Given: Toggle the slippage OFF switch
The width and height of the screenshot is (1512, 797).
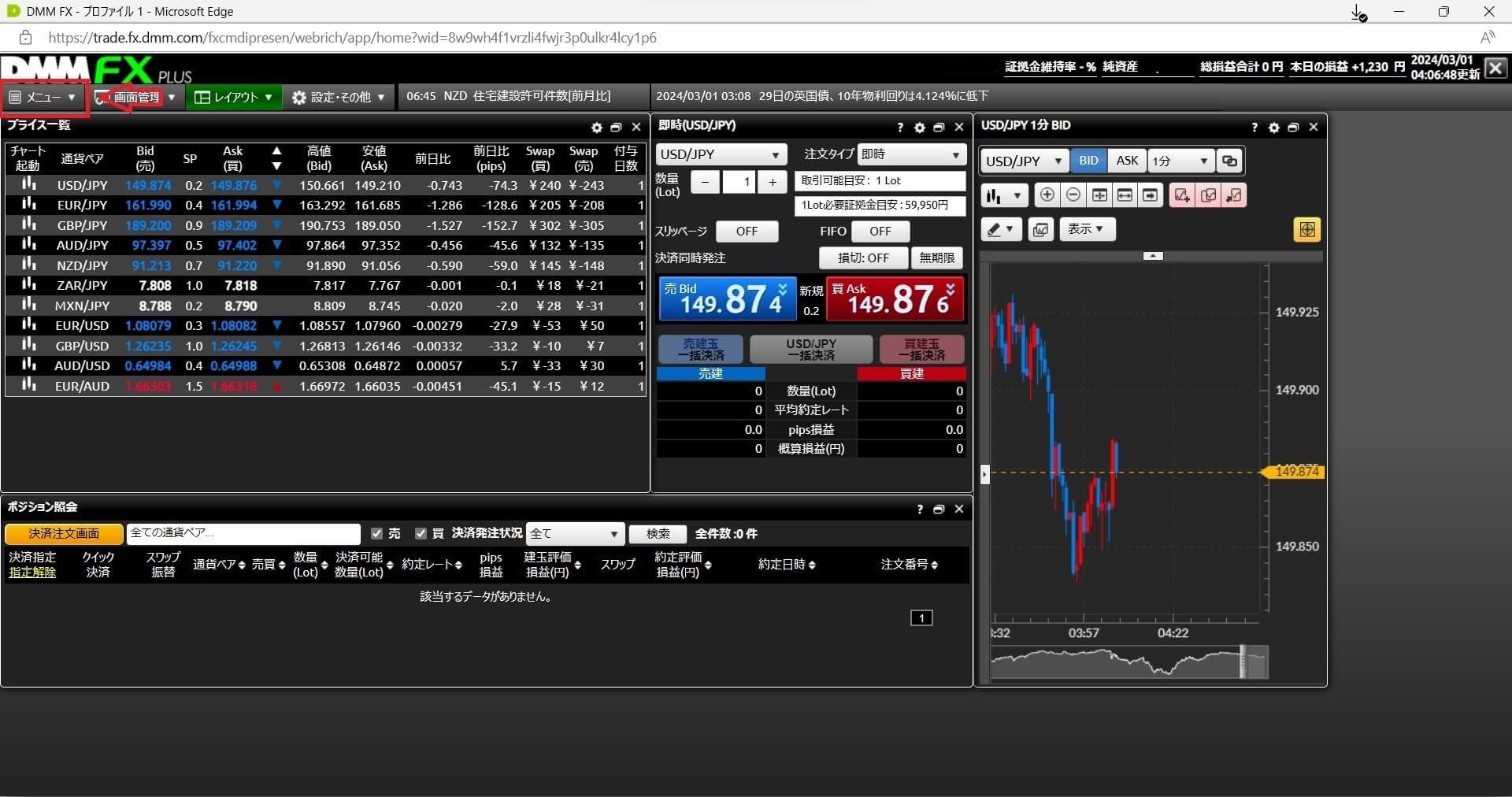Looking at the screenshot, I should click(747, 232).
